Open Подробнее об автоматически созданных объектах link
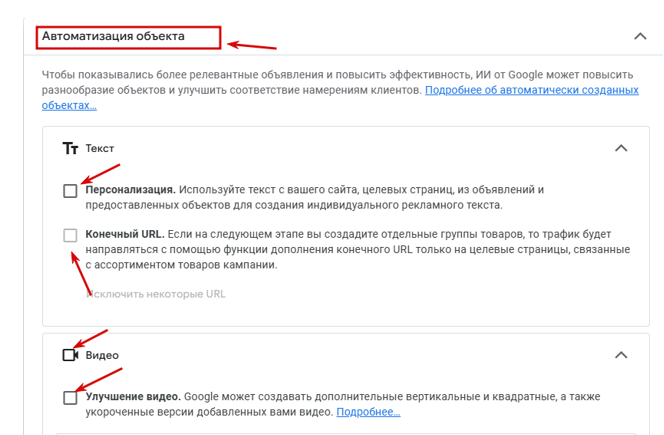The height and width of the screenshot is (435, 664). (x=340, y=98)
